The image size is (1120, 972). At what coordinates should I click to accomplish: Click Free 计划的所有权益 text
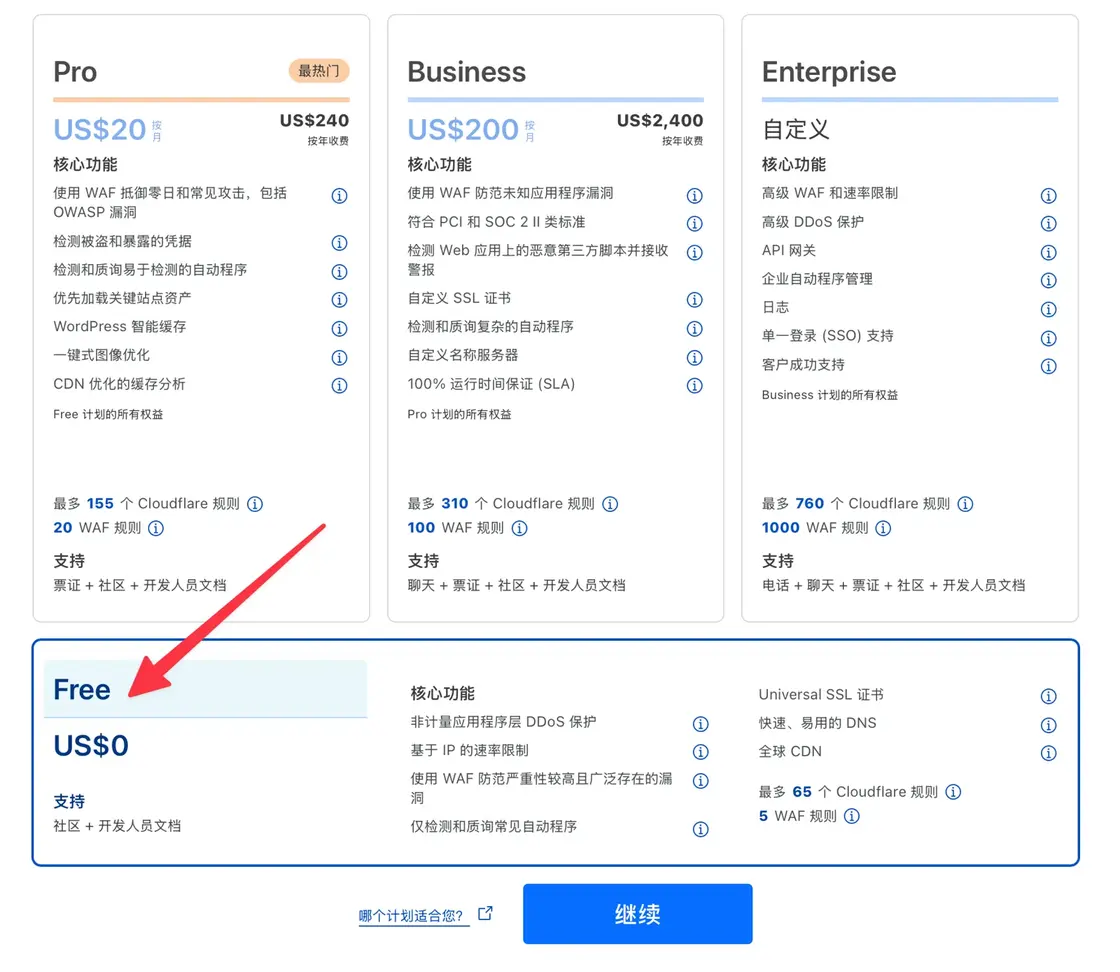click(x=108, y=414)
